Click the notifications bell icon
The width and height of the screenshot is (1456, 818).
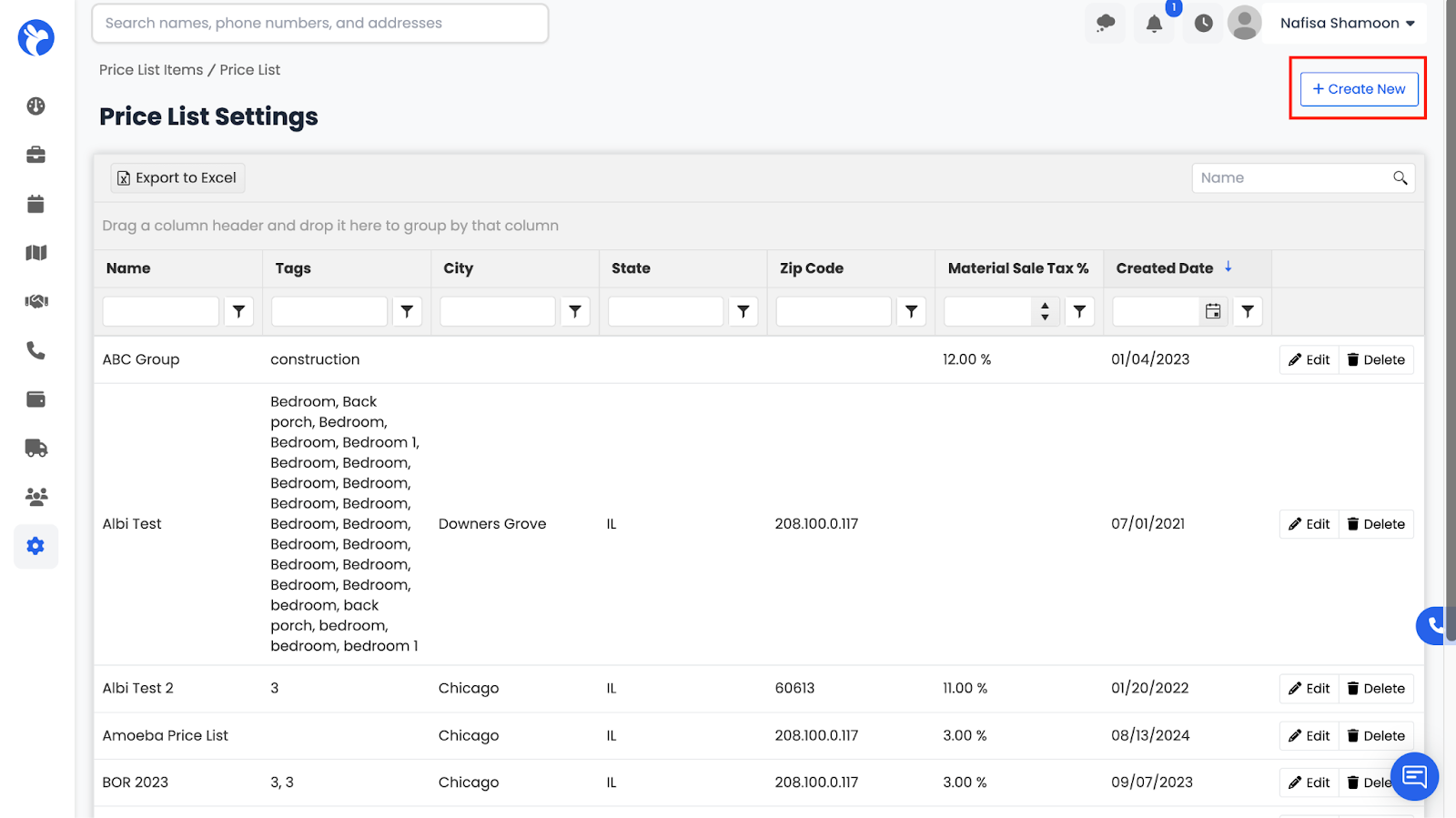pyautogui.click(x=1154, y=24)
